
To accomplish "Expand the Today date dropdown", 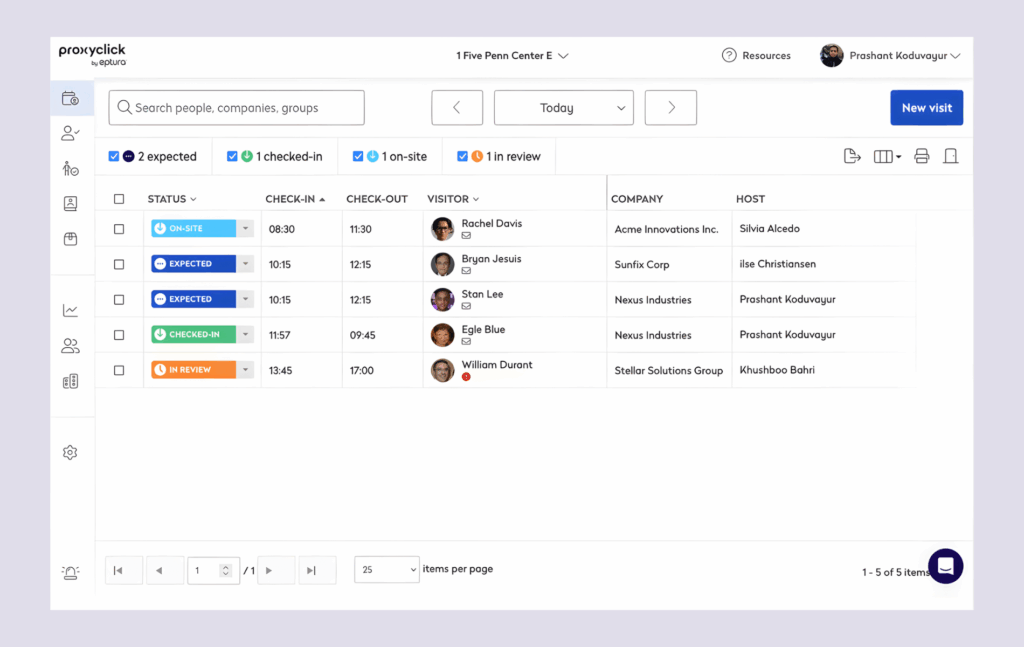I will click(x=563, y=108).
